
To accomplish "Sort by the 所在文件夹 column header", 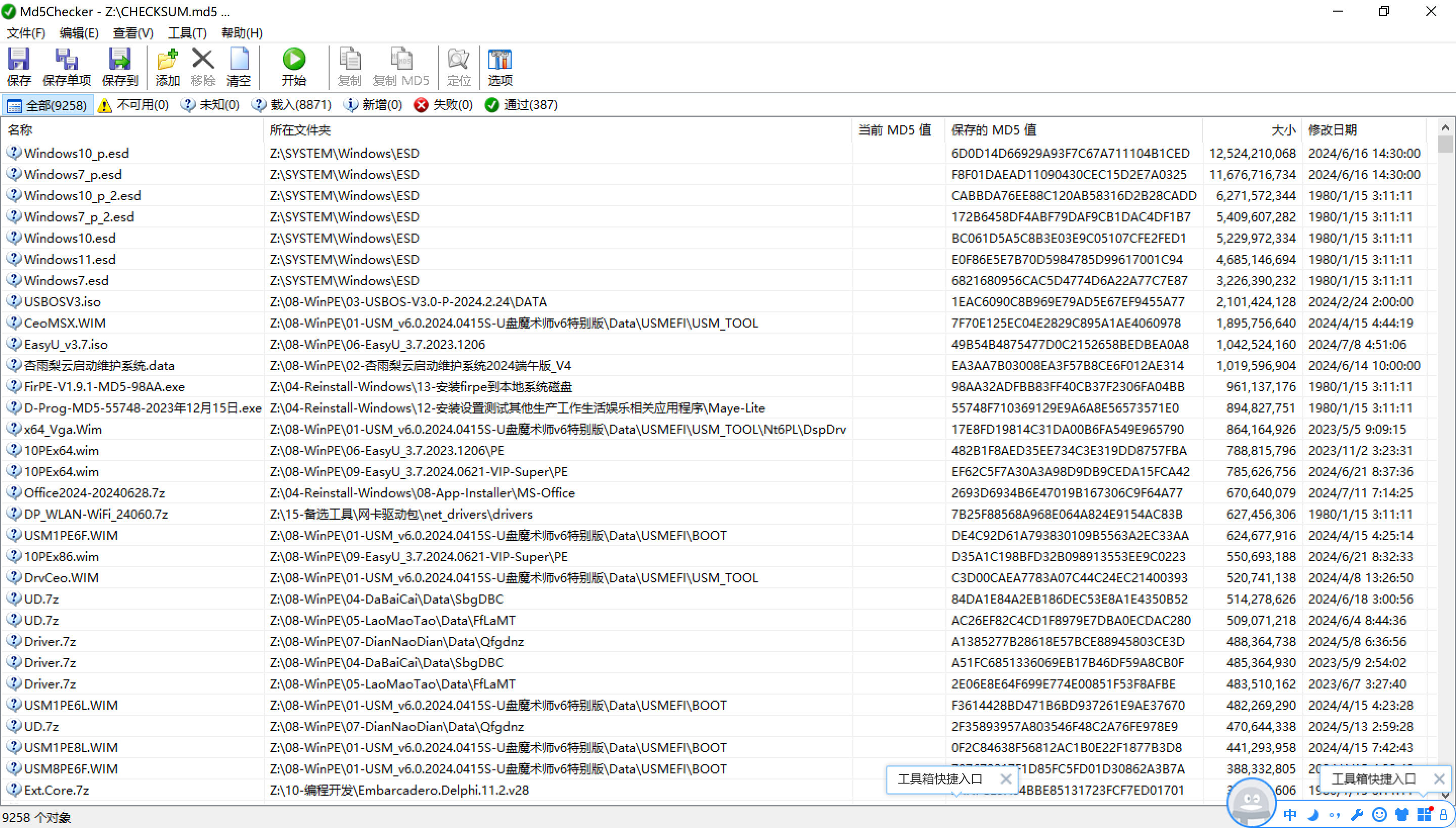I will [x=558, y=130].
